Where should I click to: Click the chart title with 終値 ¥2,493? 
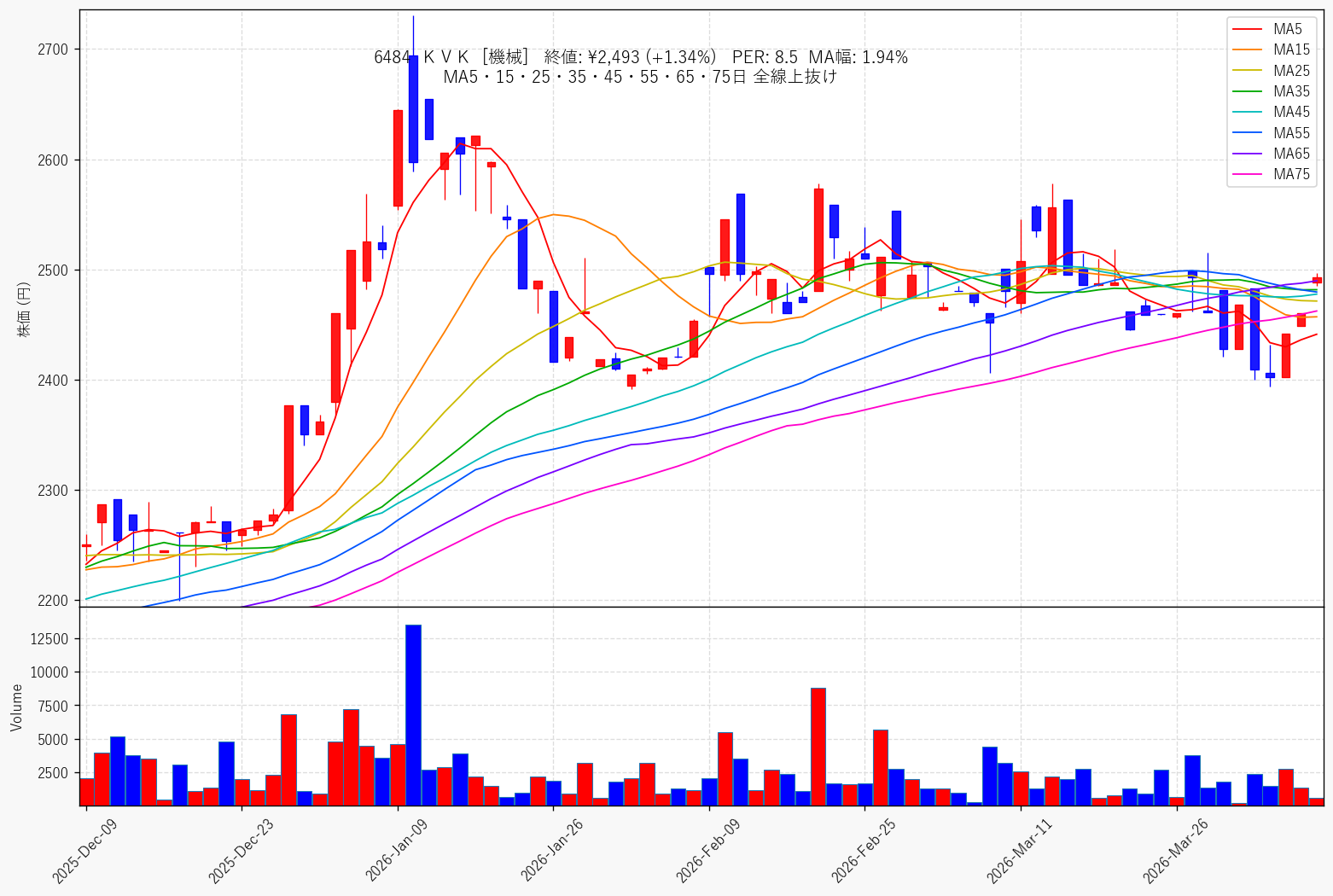pyautogui.click(x=641, y=57)
